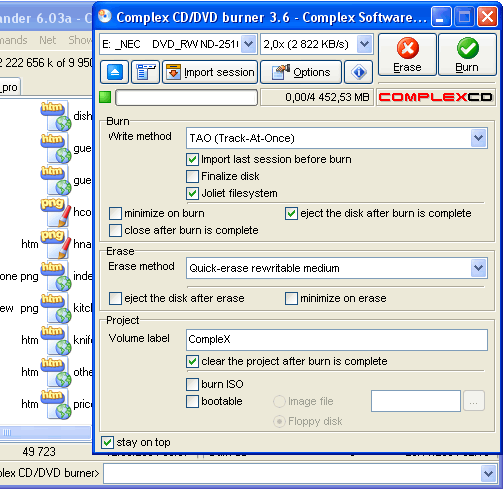The height and width of the screenshot is (490, 504).
Task: Toggle stay on top checkbox
Action: [x=107, y=443]
